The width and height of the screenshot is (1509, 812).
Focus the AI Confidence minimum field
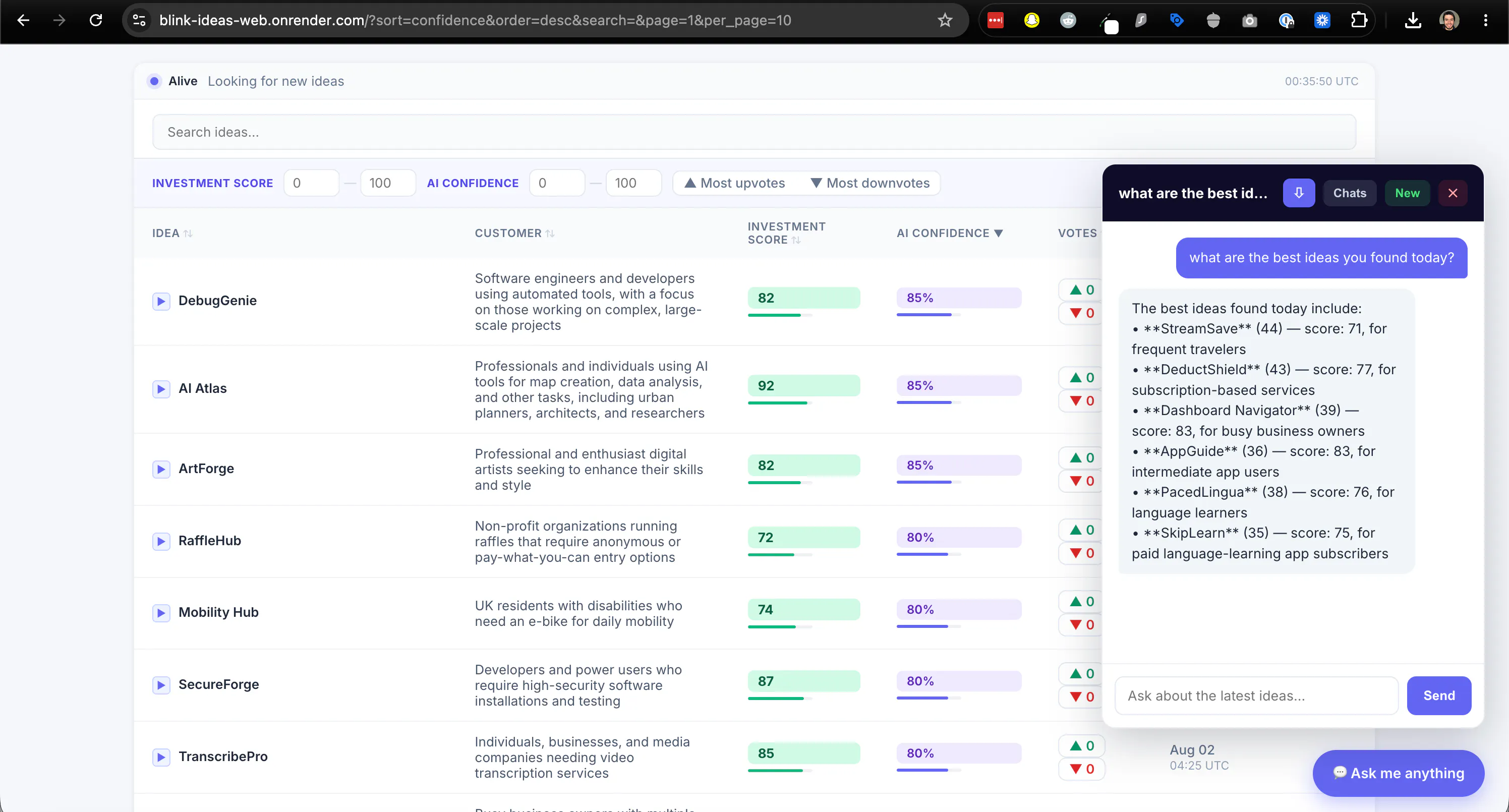(556, 184)
